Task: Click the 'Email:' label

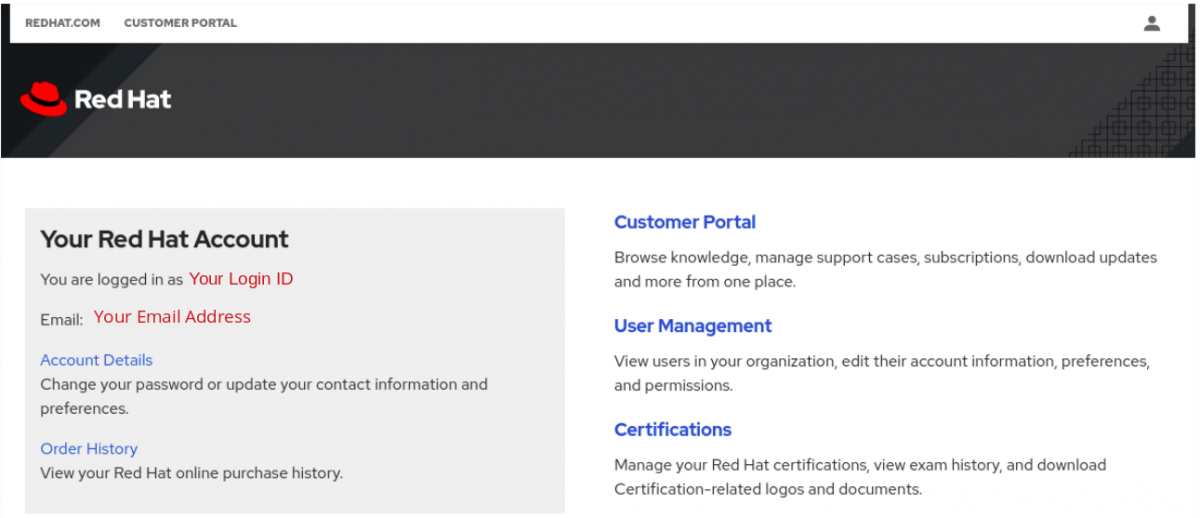Action: click(61, 320)
